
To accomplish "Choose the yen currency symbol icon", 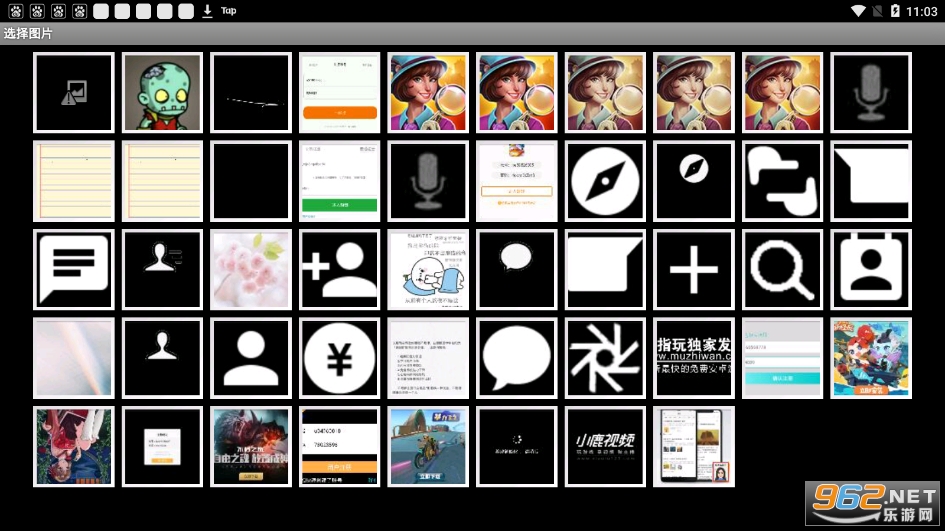I will (340, 358).
